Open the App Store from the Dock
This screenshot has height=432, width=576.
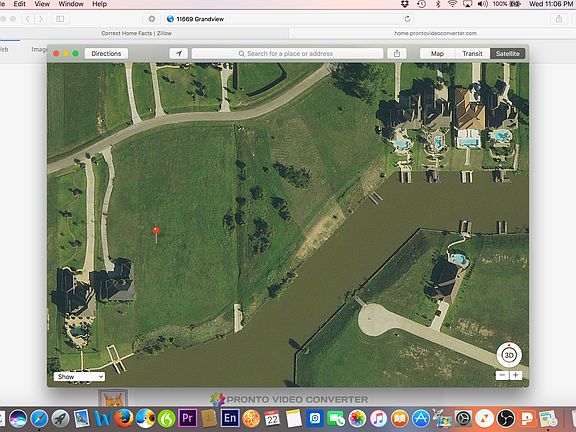tap(421, 418)
